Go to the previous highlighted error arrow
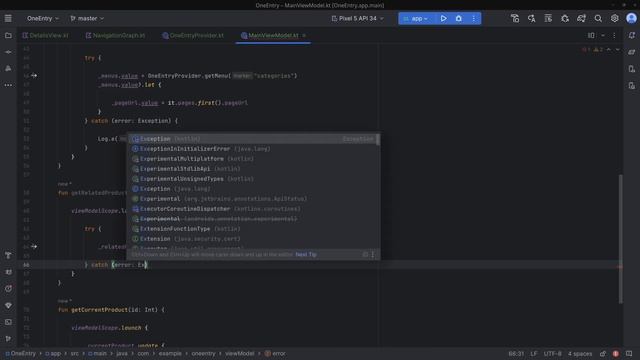Image resolution: width=640 pixels, height=360 pixels. click(609, 49)
